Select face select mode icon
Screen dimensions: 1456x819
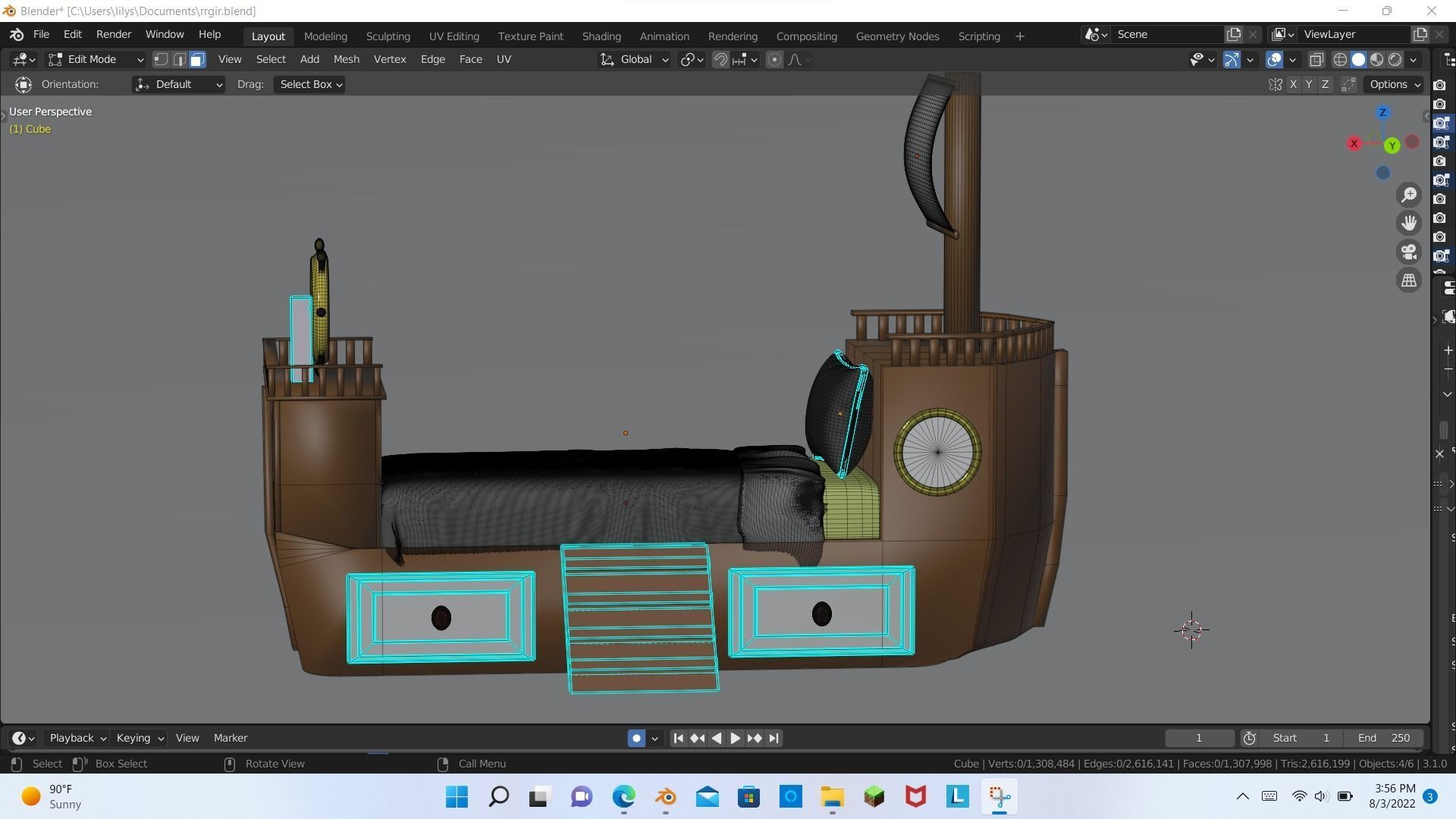[x=197, y=59]
